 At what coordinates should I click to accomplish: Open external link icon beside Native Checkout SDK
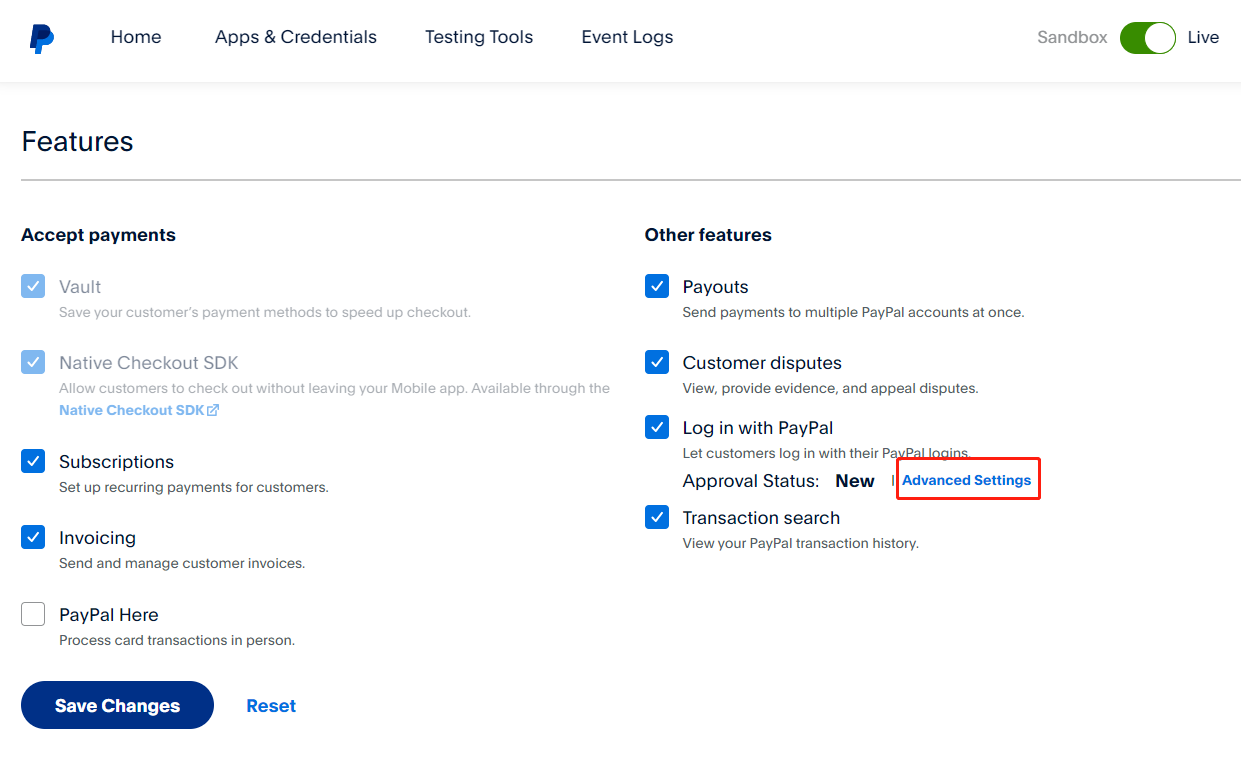pos(213,410)
